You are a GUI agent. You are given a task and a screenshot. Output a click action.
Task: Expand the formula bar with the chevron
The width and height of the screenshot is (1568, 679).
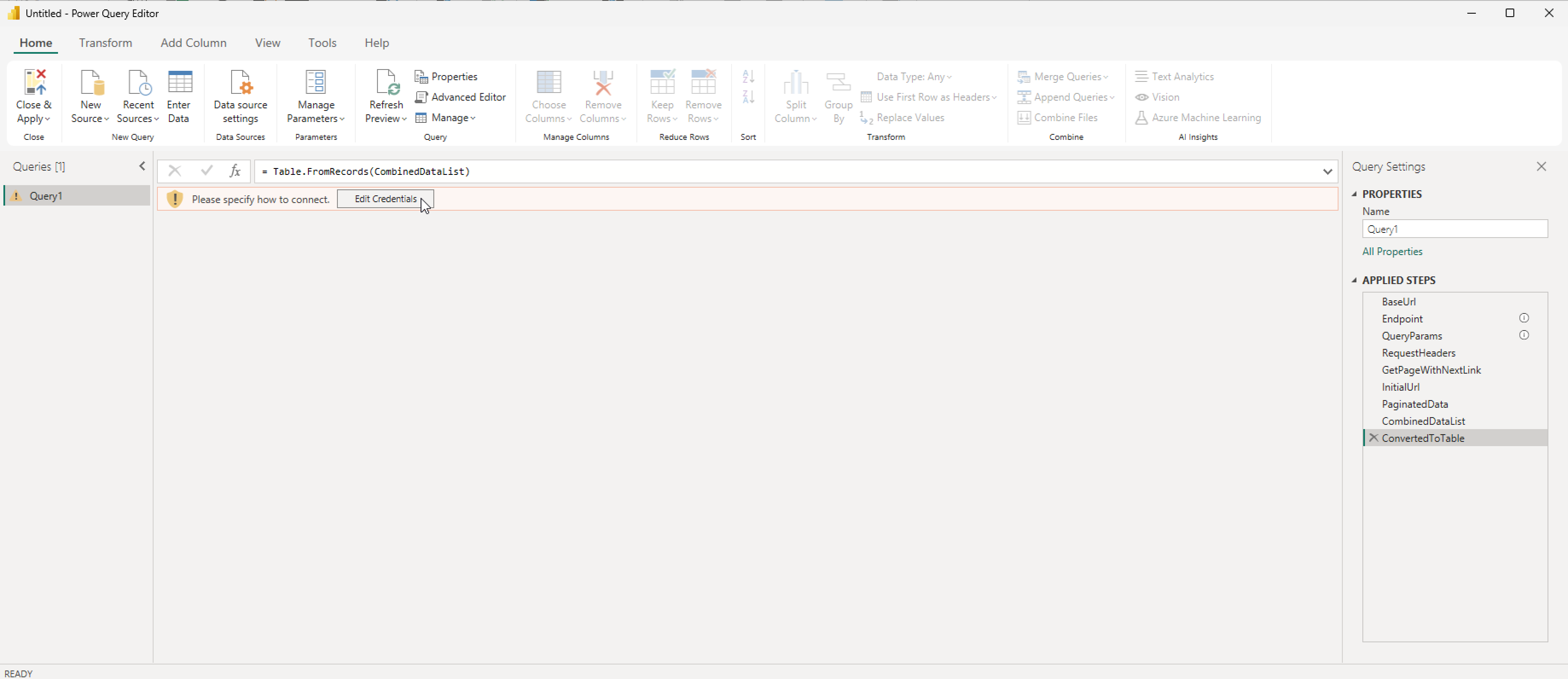pos(1327,171)
